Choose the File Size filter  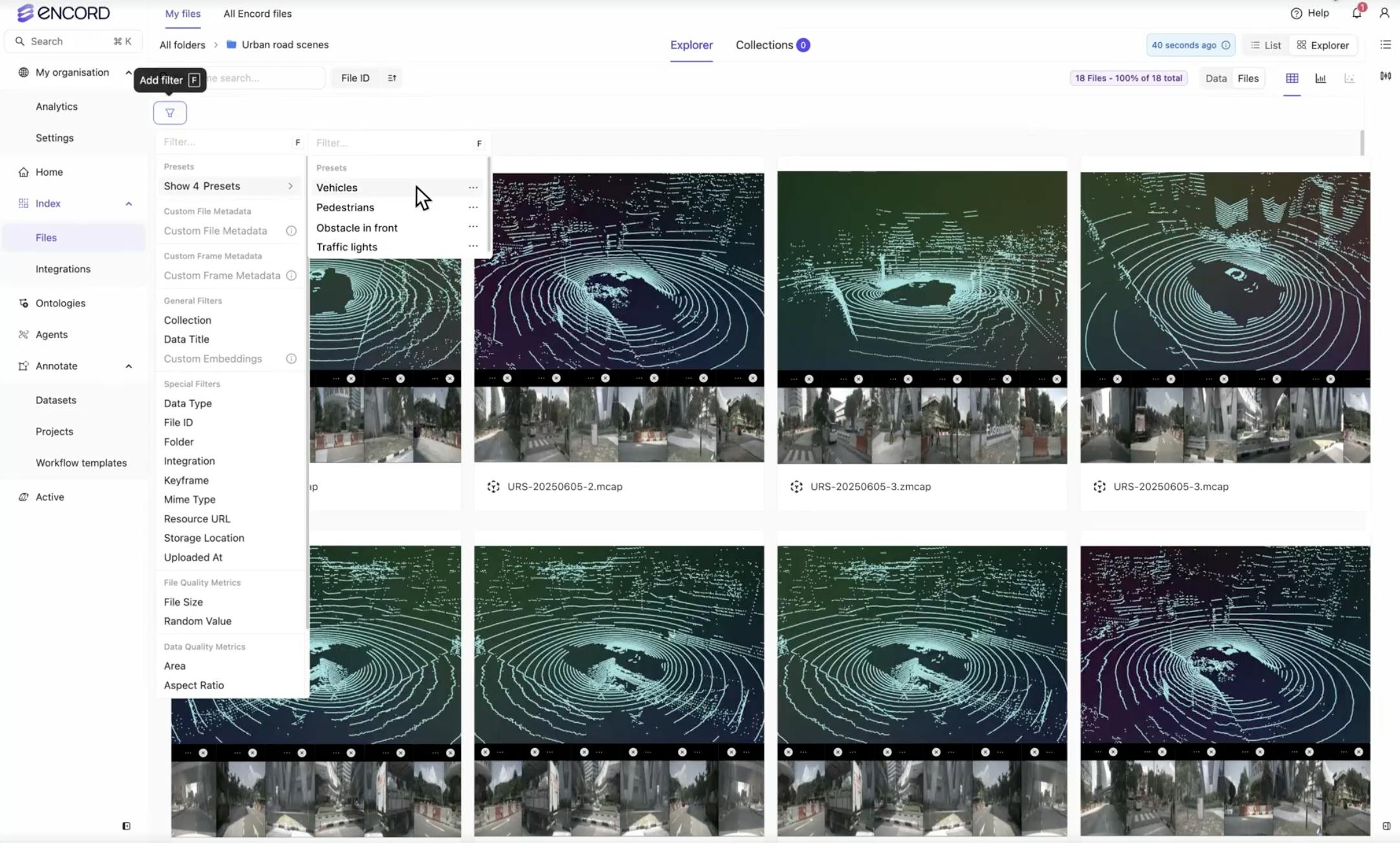[x=183, y=602]
